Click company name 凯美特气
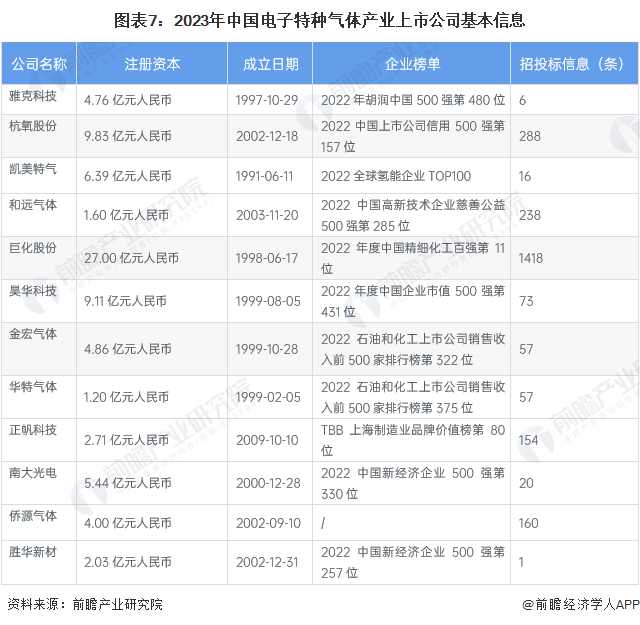Screen dimensions: 640x625 tap(33, 169)
